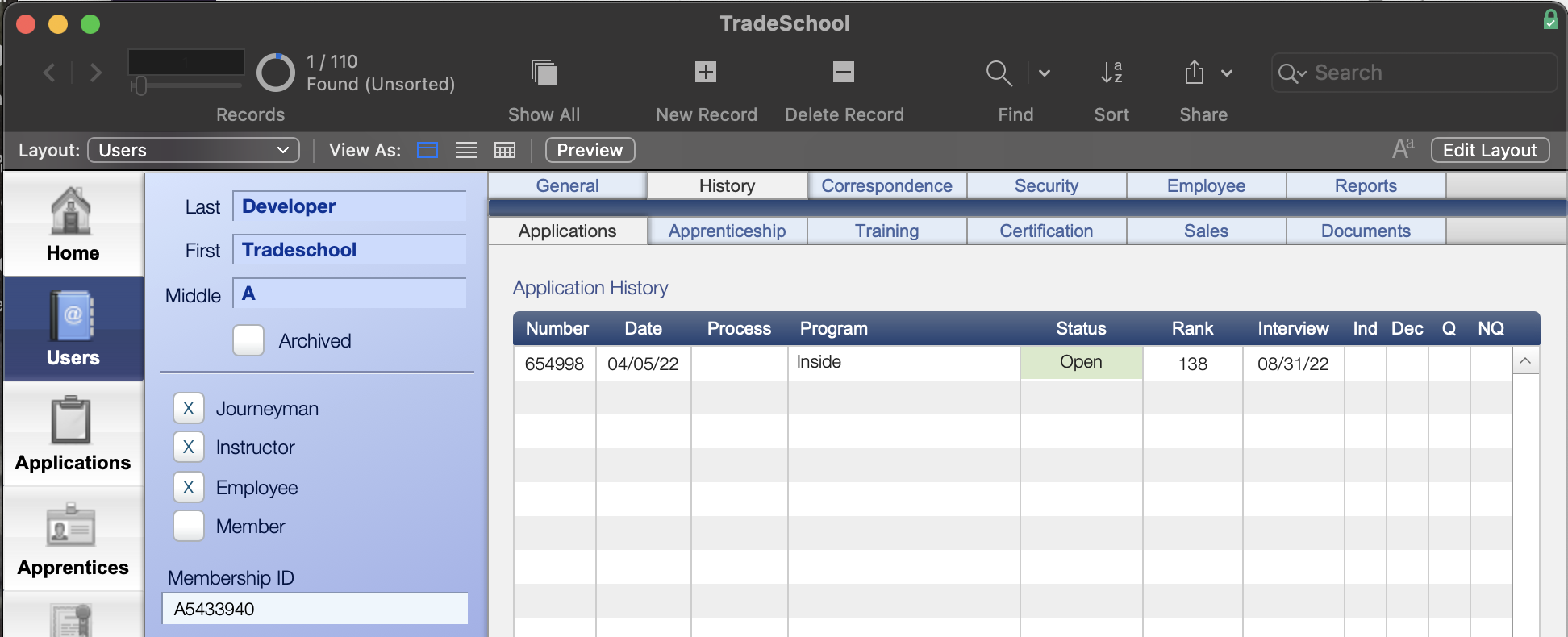Open the text formatting bar icon
The height and width of the screenshot is (637, 1568).
(x=1403, y=149)
